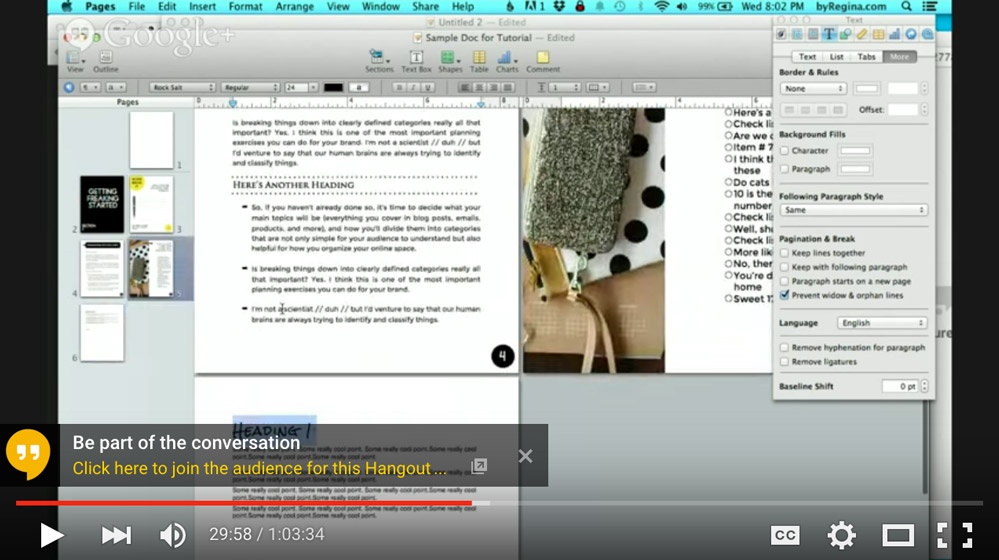Play the video

tap(51, 535)
